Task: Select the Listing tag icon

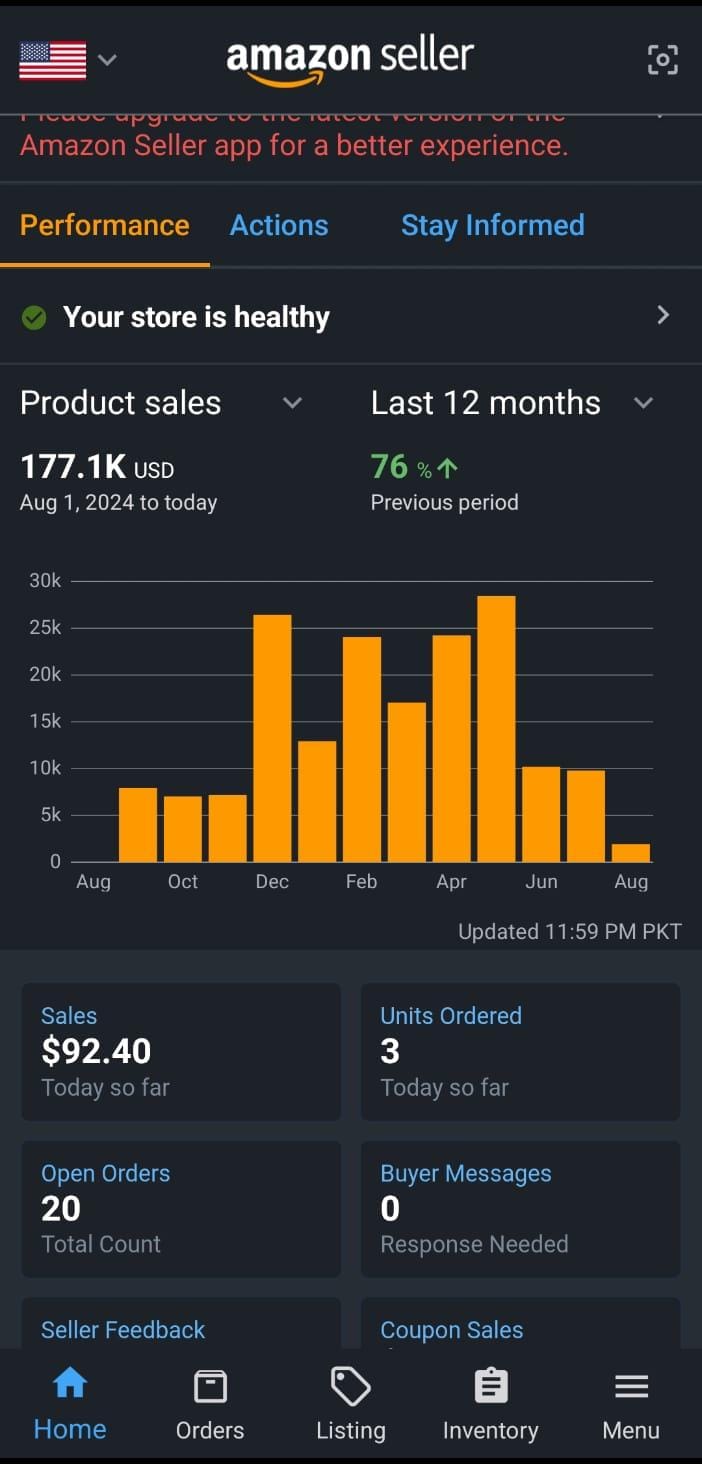Action: tap(350, 1402)
